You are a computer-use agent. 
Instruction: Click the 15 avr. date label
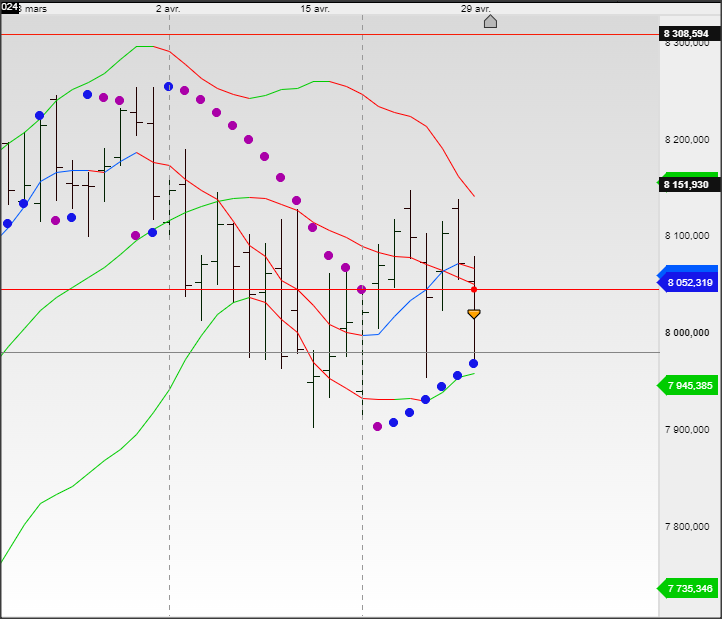coord(315,9)
